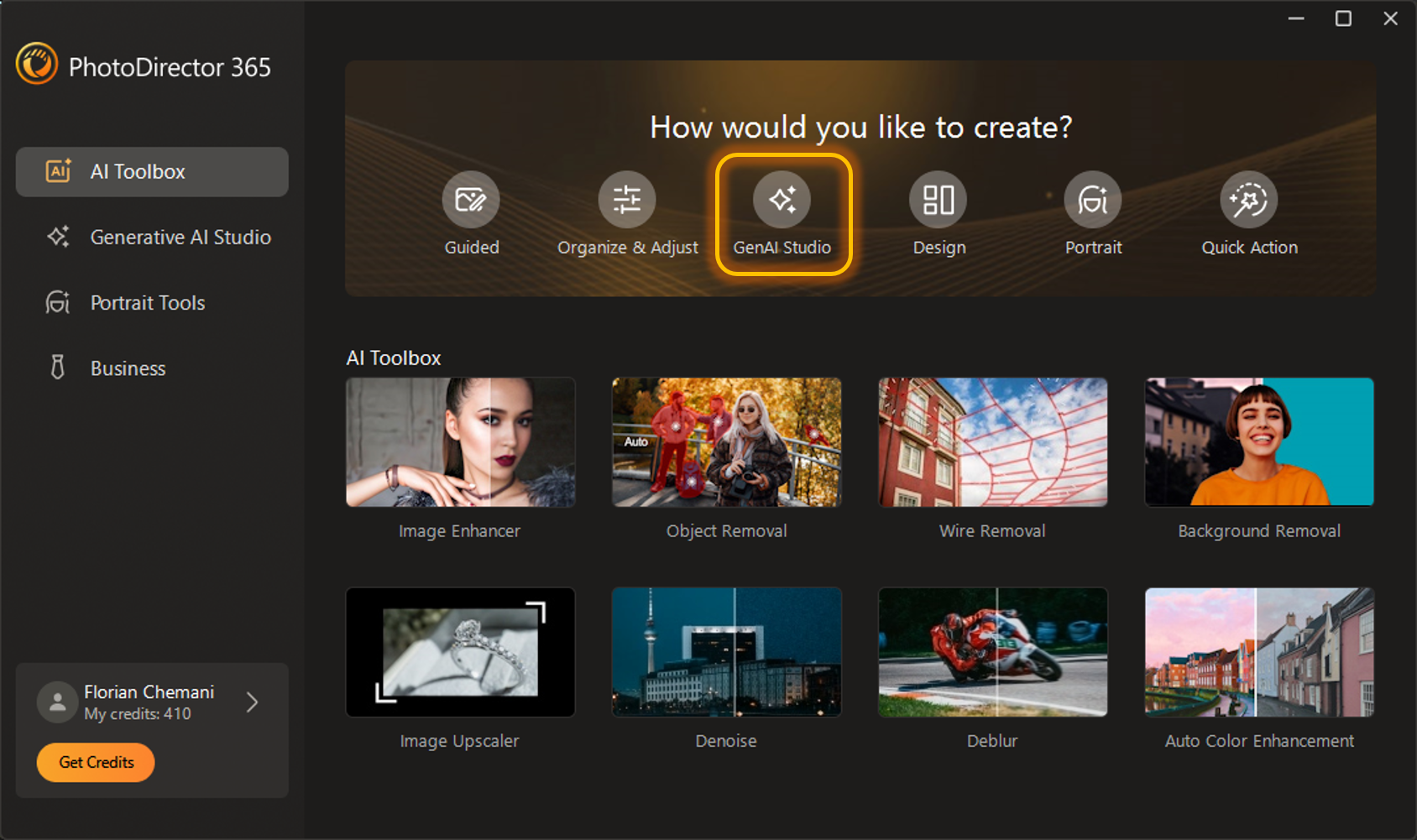Launch the Organize & Adjust module

point(627,200)
